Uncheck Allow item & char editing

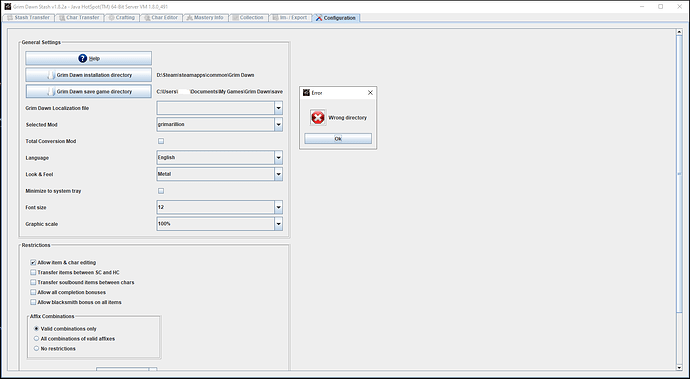tap(33, 262)
